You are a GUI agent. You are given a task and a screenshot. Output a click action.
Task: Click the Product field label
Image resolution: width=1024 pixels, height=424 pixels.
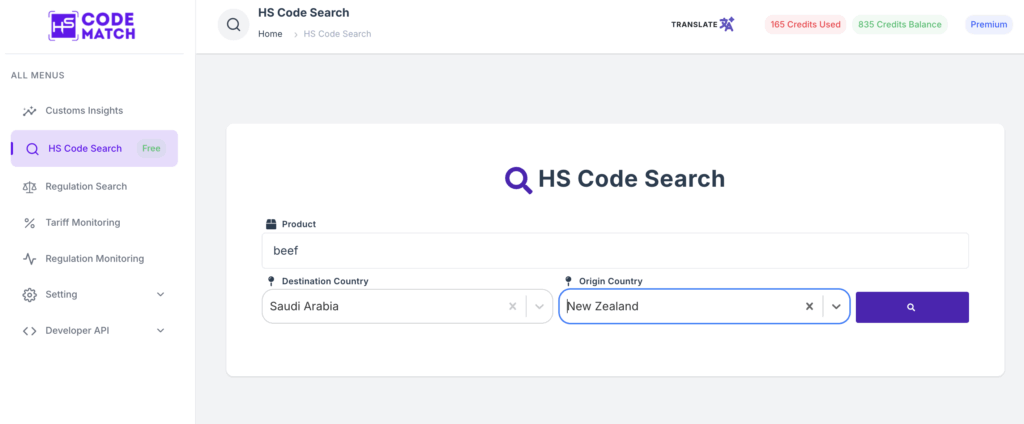(x=299, y=224)
